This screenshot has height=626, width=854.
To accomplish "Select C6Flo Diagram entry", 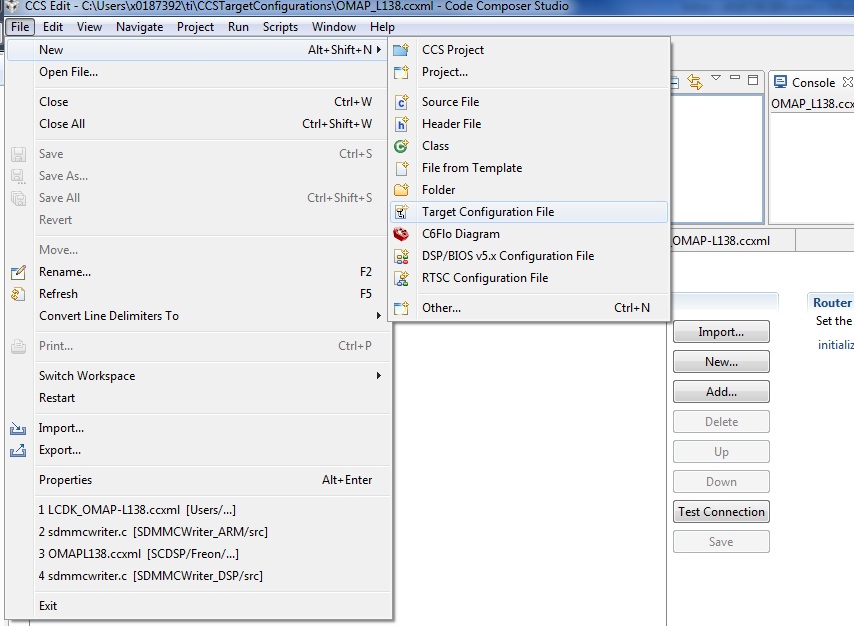I will tap(529, 234).
